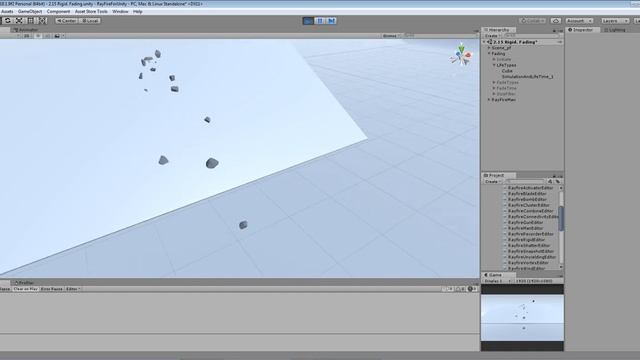This screenshot has width=640, height=360.
Task: Collapse the LifeTypes hierarchy item
Action: (494, 65)
